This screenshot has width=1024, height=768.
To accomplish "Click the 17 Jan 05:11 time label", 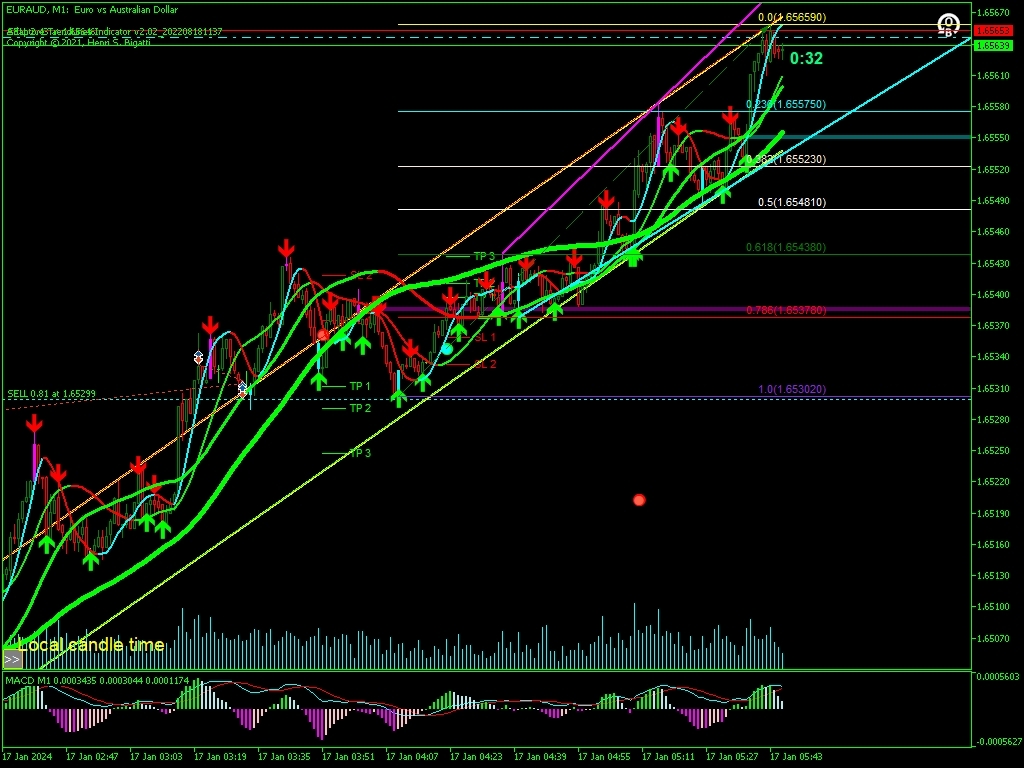I will tap(668, 757).
